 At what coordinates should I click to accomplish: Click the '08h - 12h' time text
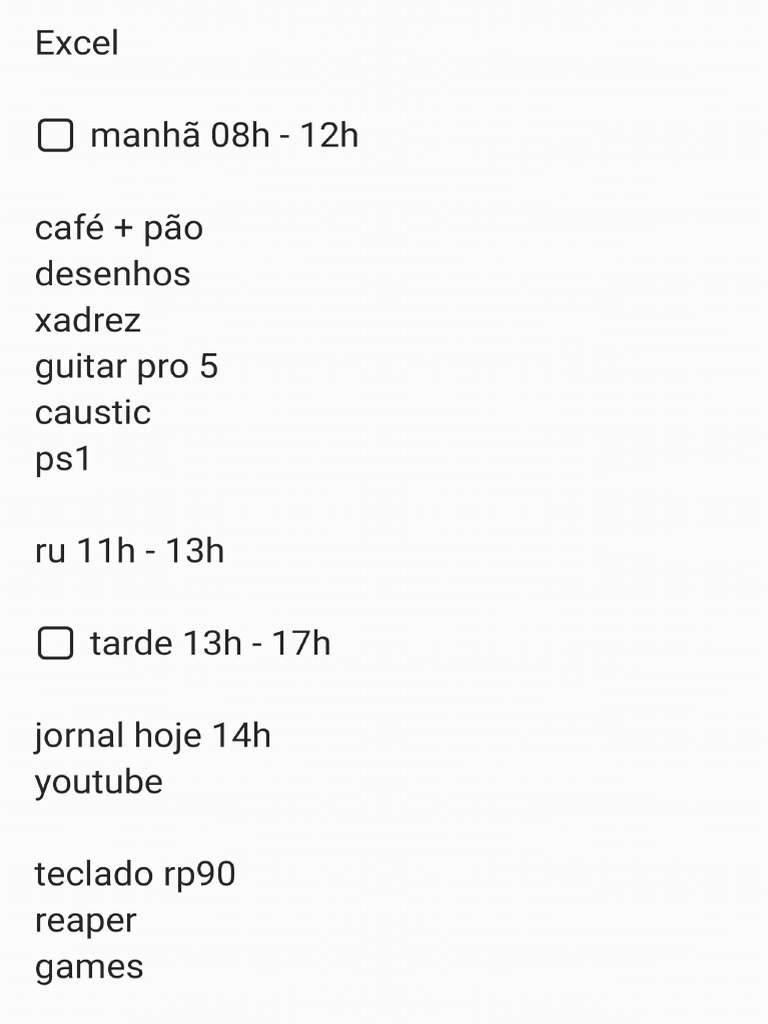click(285, 136)
